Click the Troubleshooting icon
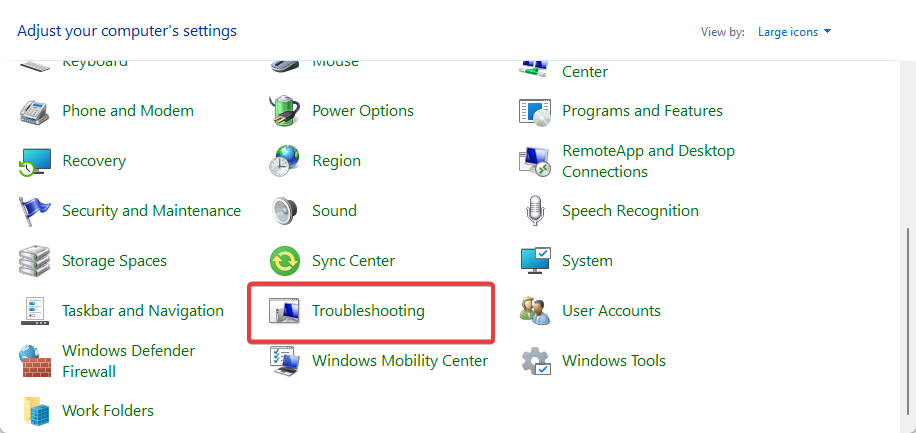The width and height of the screenshot is (916, 433). pyautogui.click(x=284, y=311)
